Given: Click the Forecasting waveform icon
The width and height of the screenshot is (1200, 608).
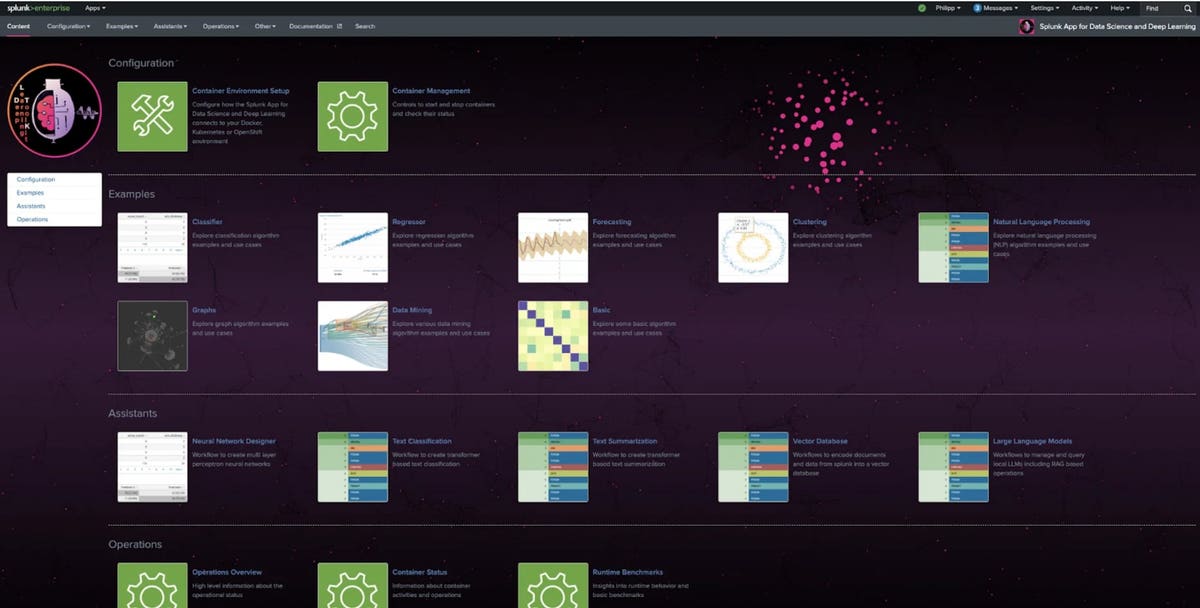Looking at the screenshot, I should (552, 247).
